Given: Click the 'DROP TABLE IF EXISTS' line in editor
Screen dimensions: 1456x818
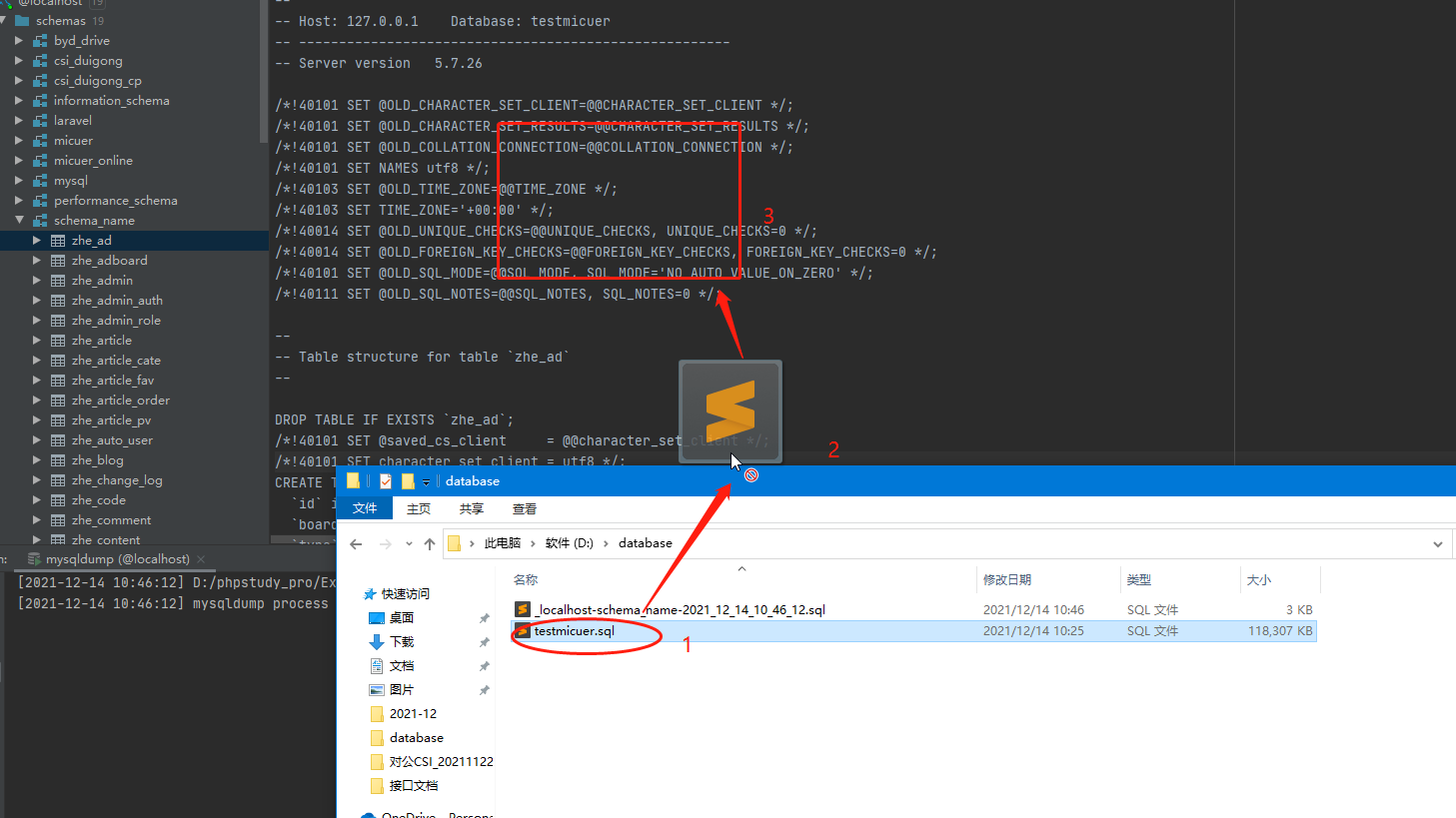Looking at the screenshot, I should click(395, 419).
